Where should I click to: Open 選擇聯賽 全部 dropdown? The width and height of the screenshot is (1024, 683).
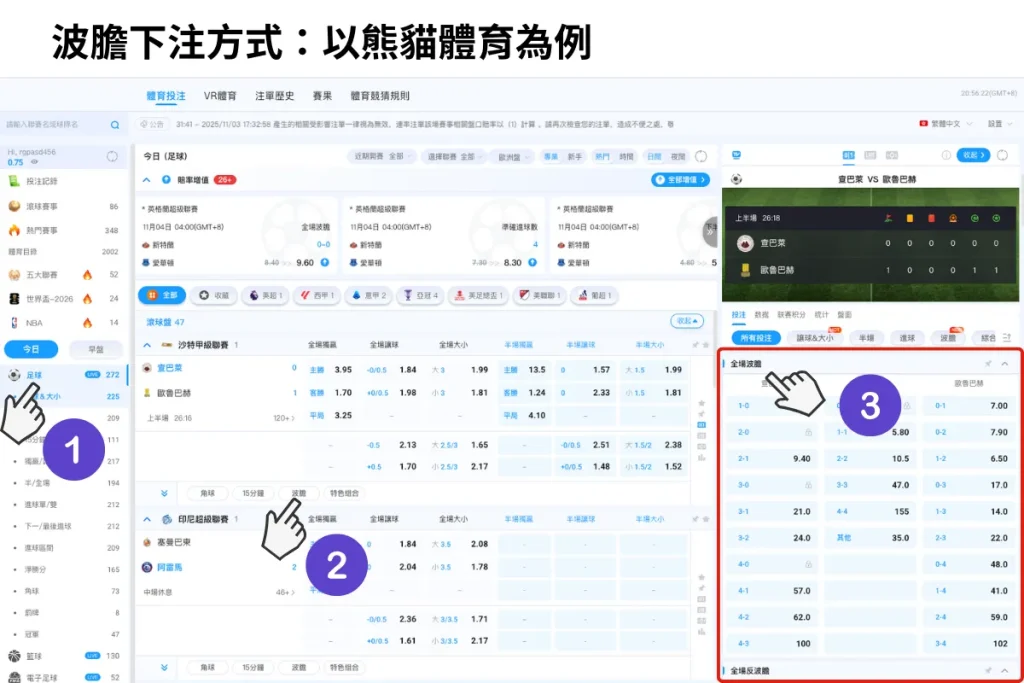click(455, 157)
